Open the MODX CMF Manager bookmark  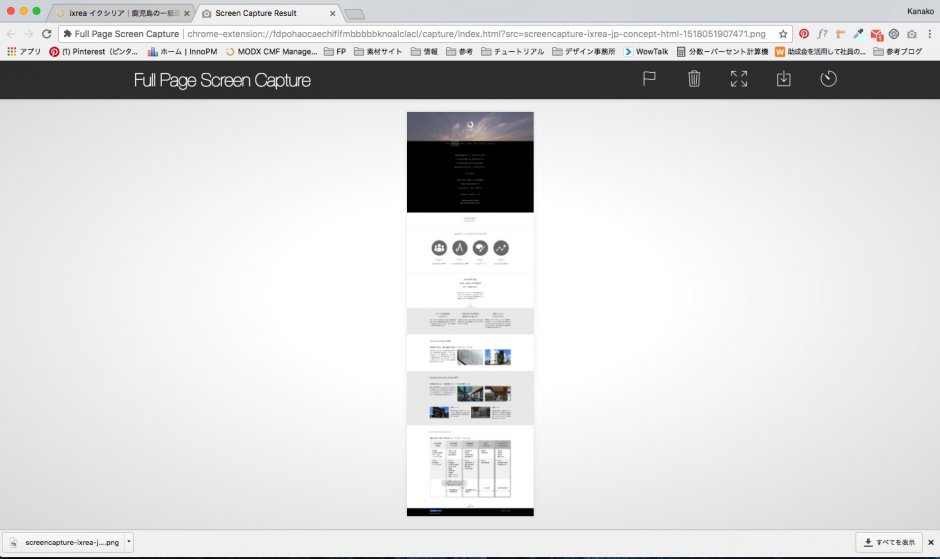270,51
